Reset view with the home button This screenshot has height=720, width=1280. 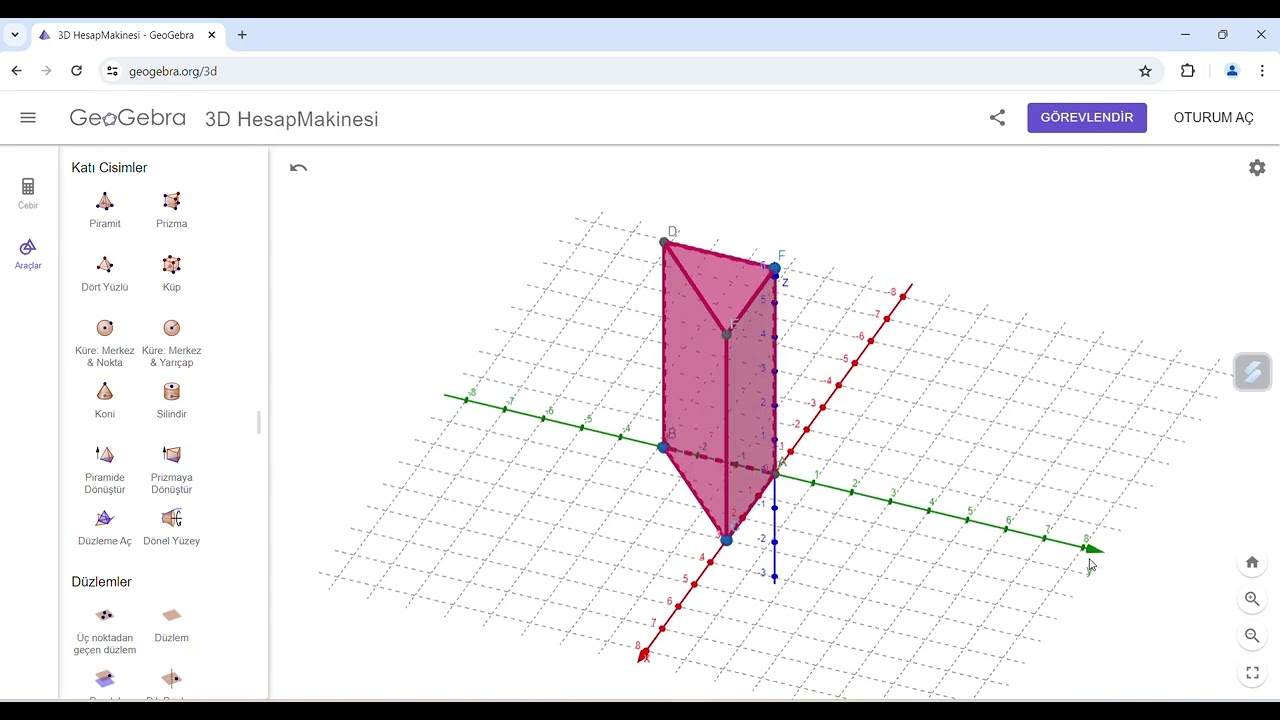(1252, 562)
